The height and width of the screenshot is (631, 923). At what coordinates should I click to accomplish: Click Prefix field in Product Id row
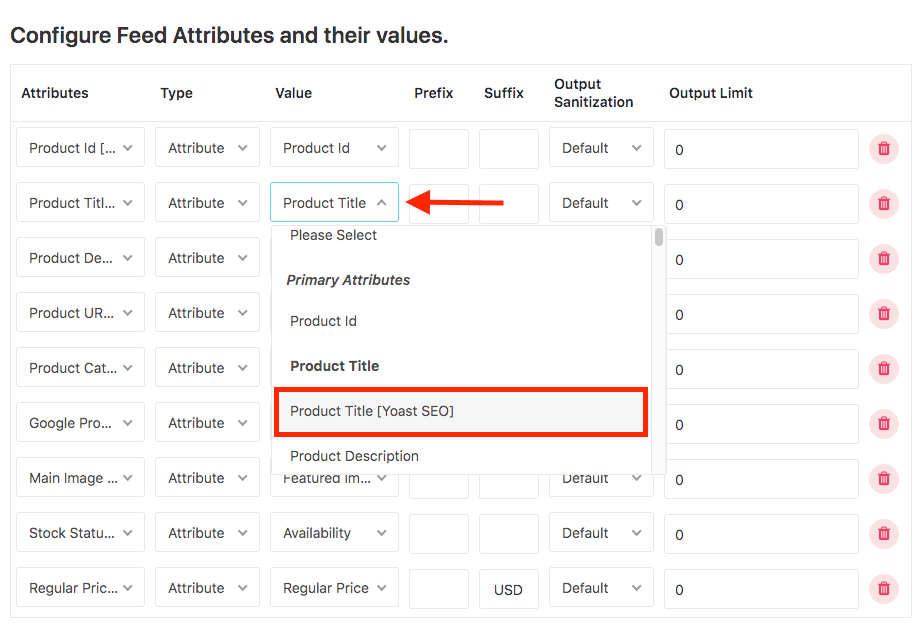(x=439, y=149)
